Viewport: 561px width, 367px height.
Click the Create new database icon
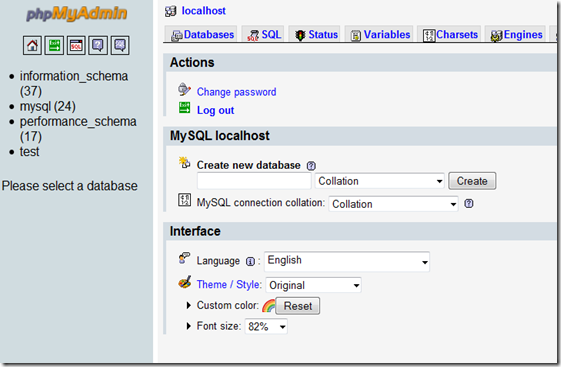[x=185, y=163]
